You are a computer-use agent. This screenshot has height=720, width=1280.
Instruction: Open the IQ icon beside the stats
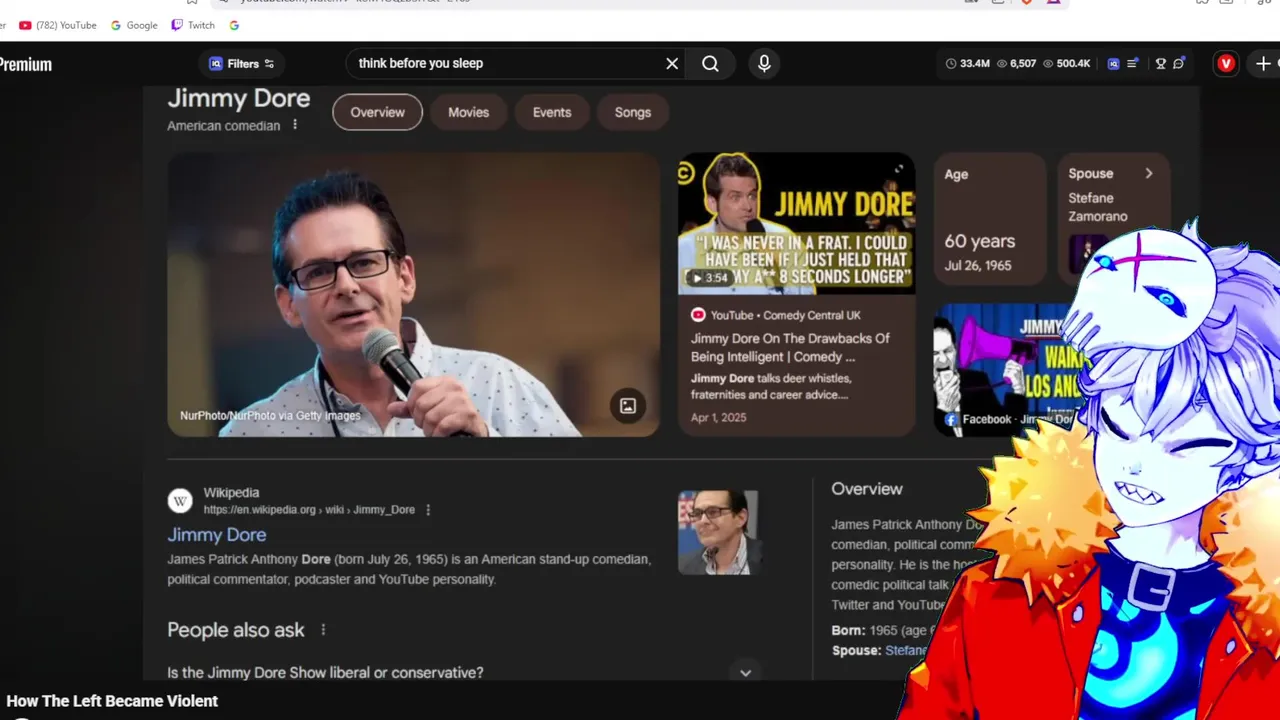1113,63
